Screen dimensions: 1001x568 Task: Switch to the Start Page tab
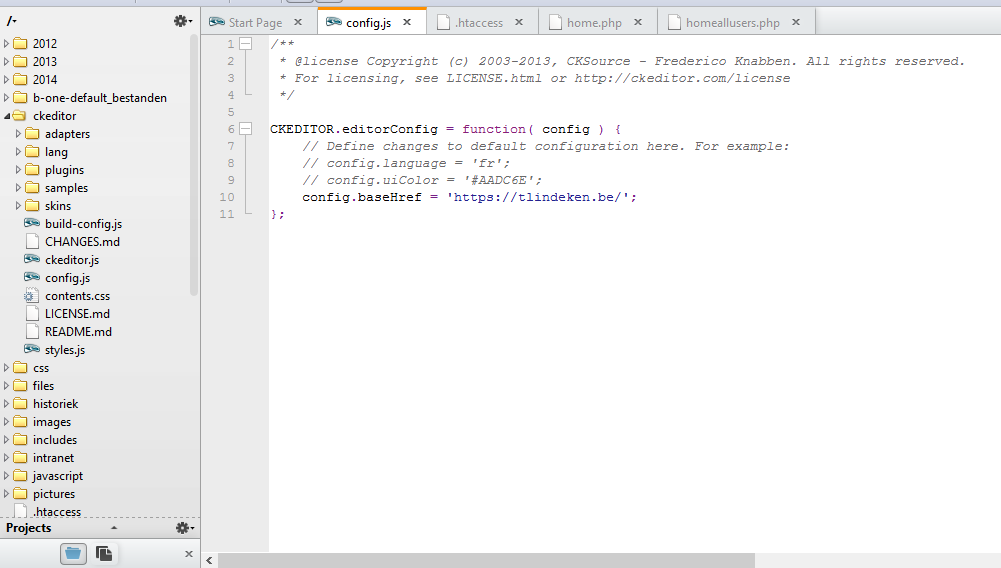254,22
